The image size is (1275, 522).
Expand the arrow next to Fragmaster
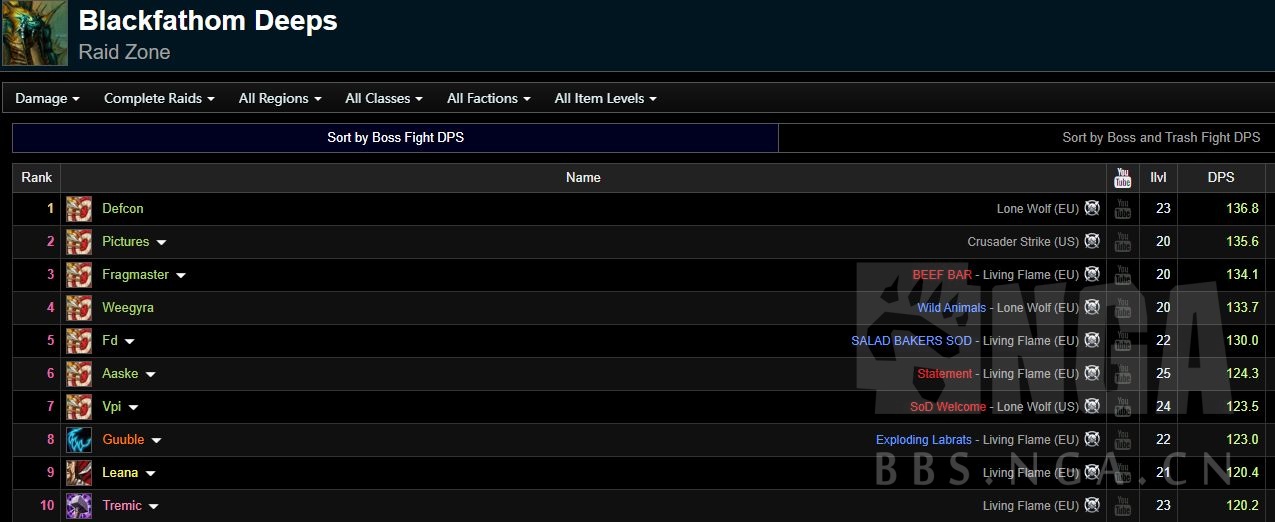181,276
